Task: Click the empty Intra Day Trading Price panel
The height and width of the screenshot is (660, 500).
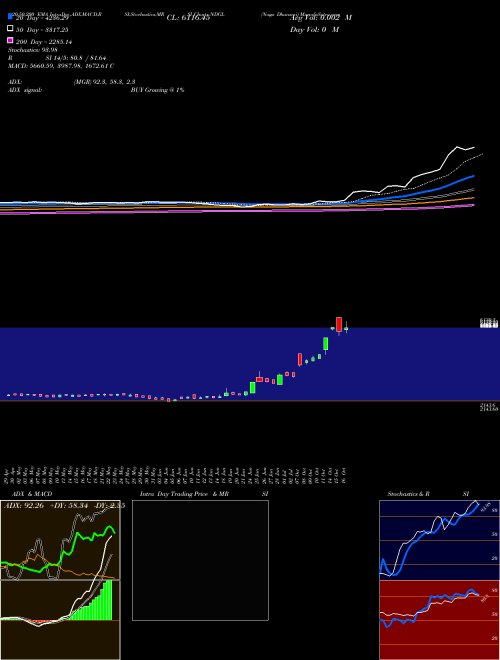Action: 200,560
